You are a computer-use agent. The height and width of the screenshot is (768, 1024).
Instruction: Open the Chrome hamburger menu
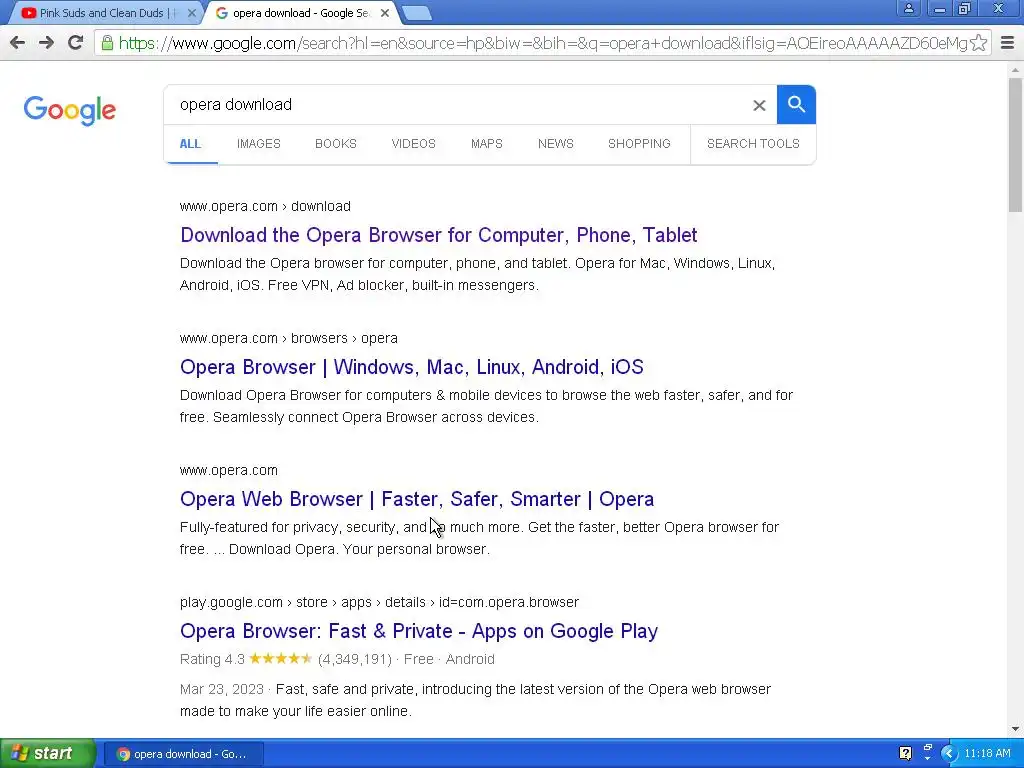click(x=1008, y=43)
